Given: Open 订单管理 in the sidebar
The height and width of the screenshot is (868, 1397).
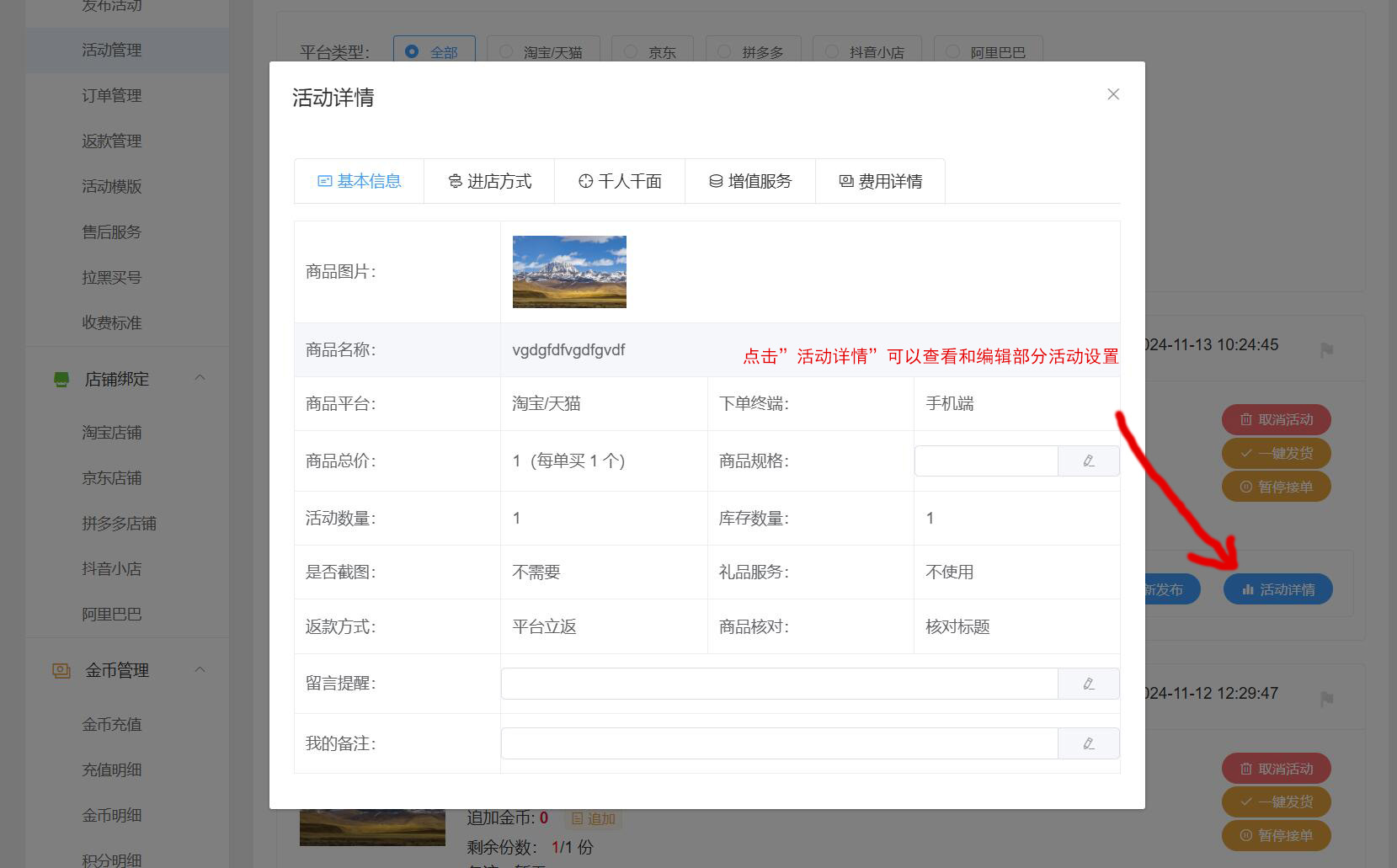Looking at the screenshot, I should click(111, 95).
